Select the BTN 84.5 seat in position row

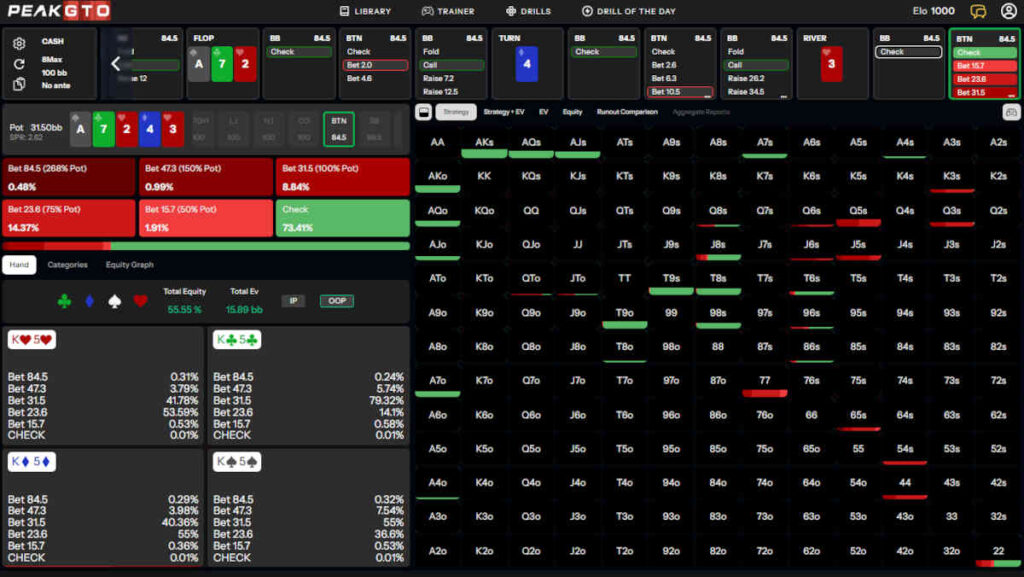coord(338,129)
